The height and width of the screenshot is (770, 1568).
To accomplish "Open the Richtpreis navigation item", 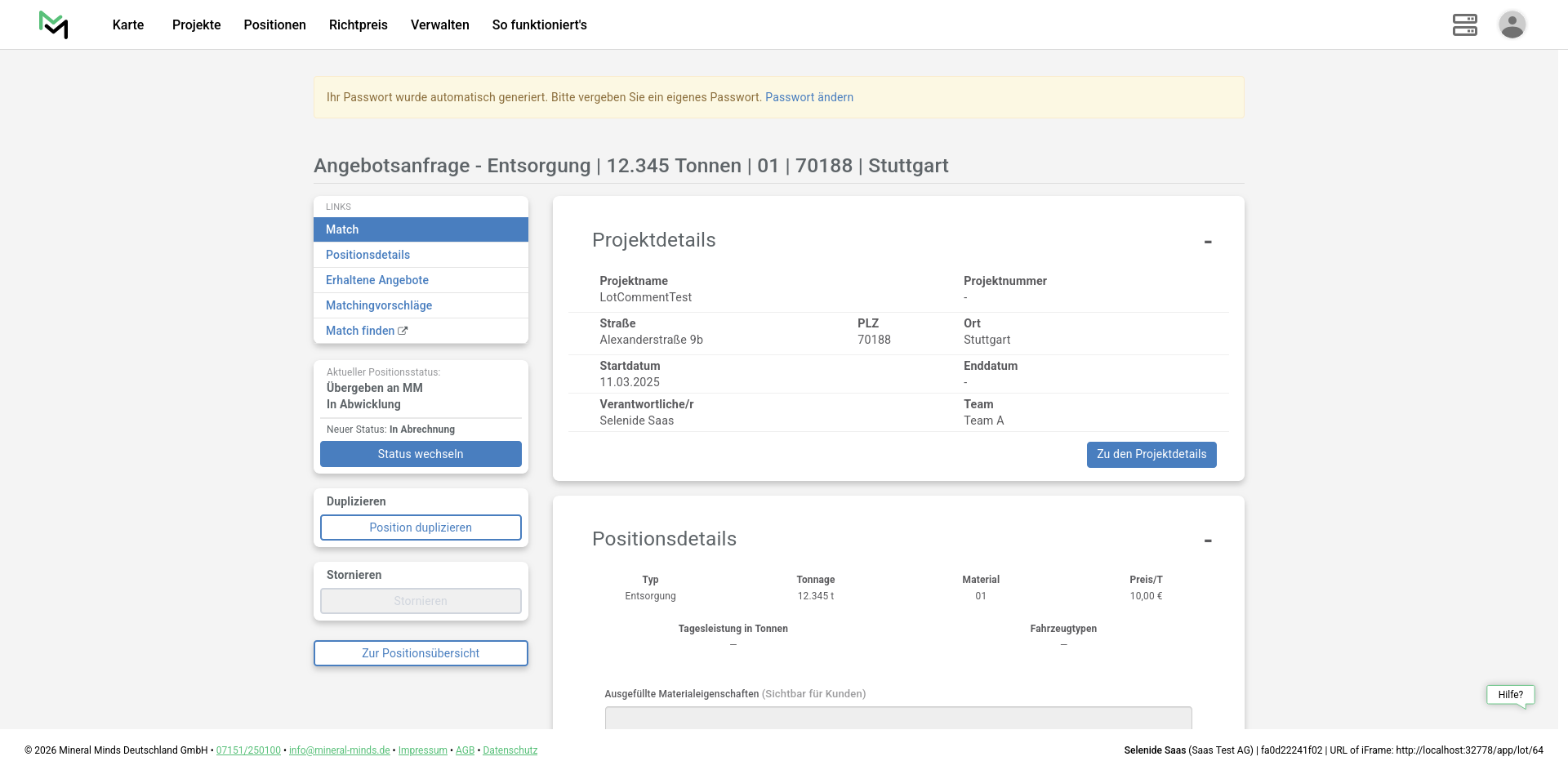I will coord(358,24).
